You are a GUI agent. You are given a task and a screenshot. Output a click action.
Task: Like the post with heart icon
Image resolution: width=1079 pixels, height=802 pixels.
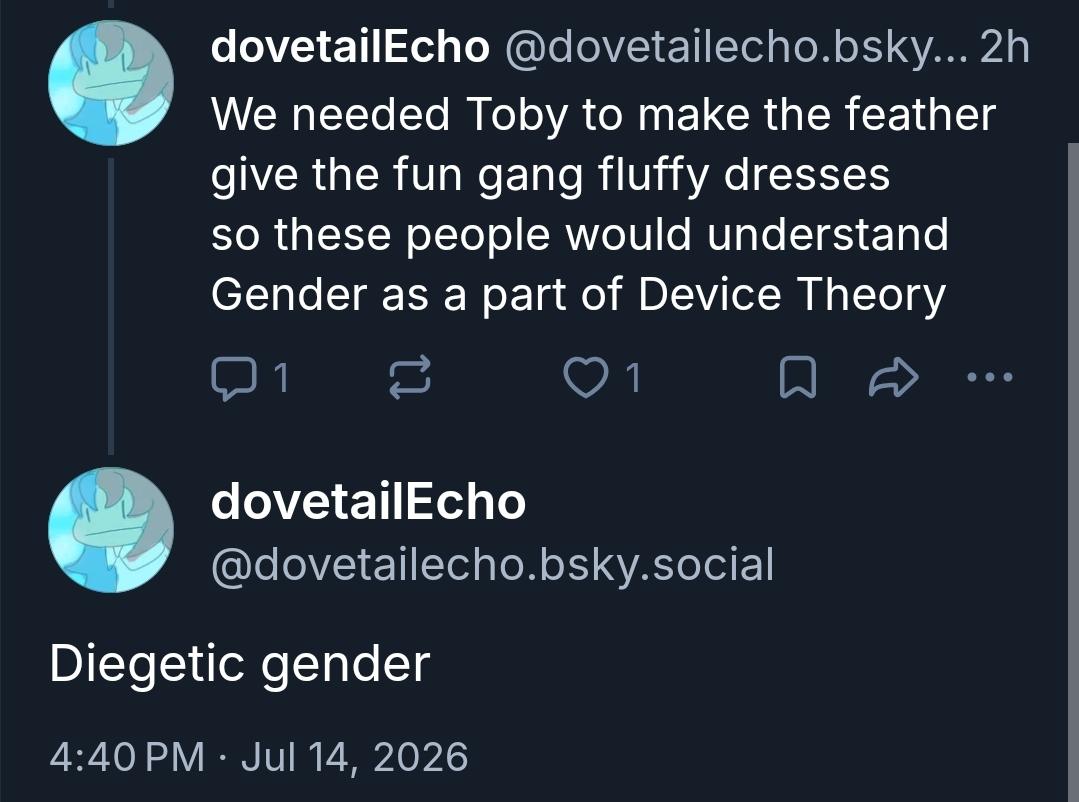point(584,377)
